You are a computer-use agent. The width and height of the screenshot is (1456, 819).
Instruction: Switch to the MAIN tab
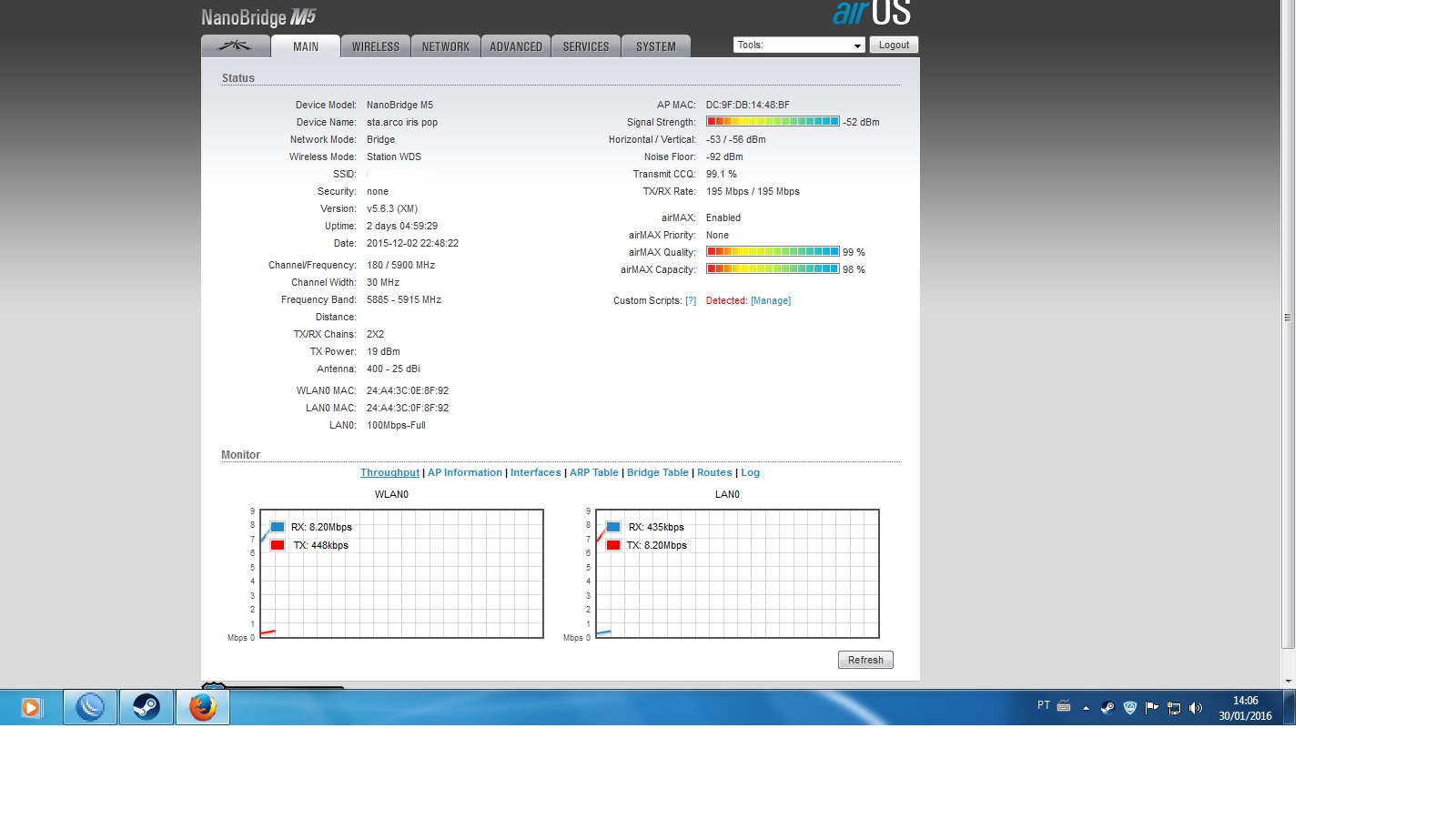pos(306,46)
